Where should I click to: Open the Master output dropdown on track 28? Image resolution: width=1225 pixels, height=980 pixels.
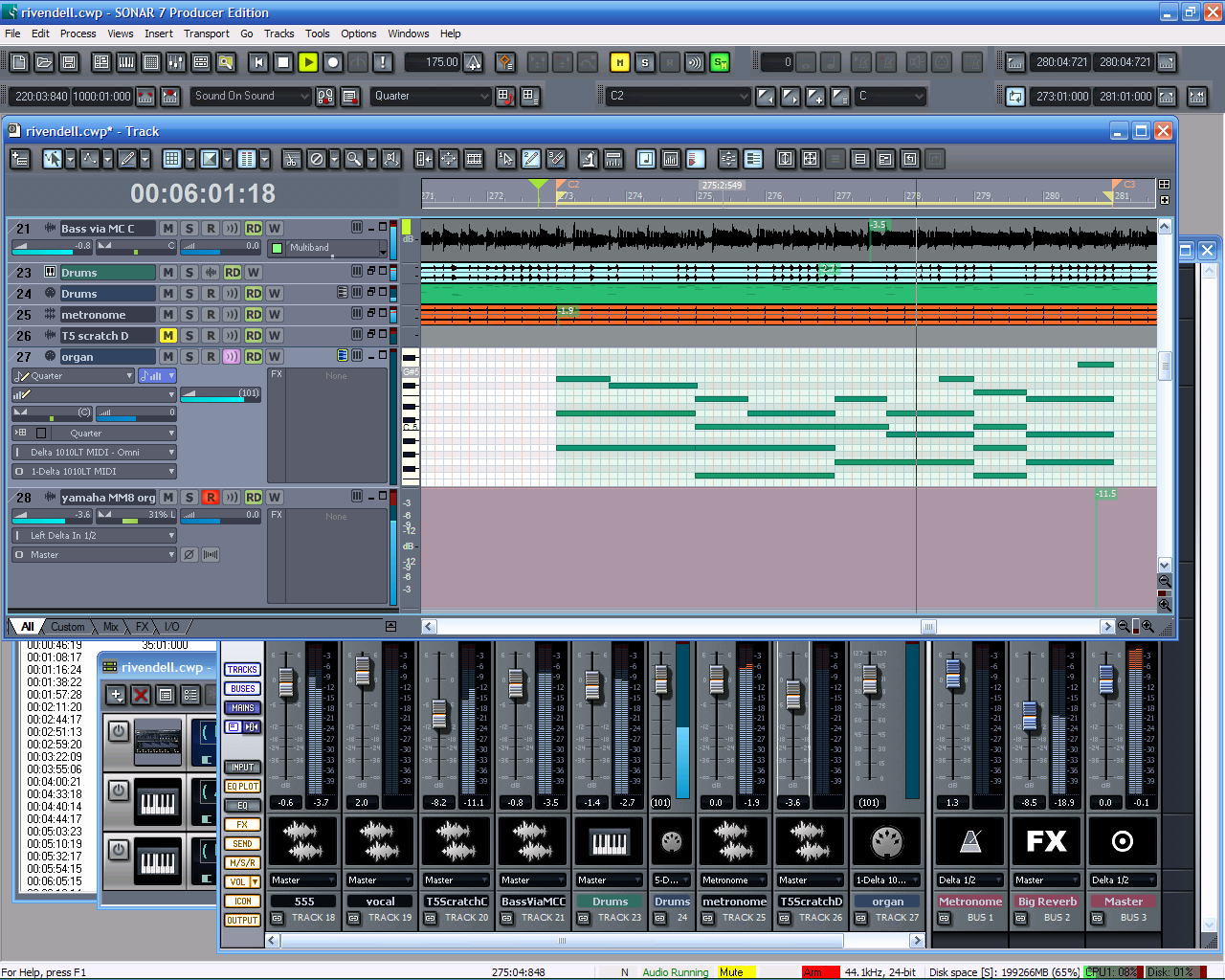pyautogui.click(x=94, y=555)
